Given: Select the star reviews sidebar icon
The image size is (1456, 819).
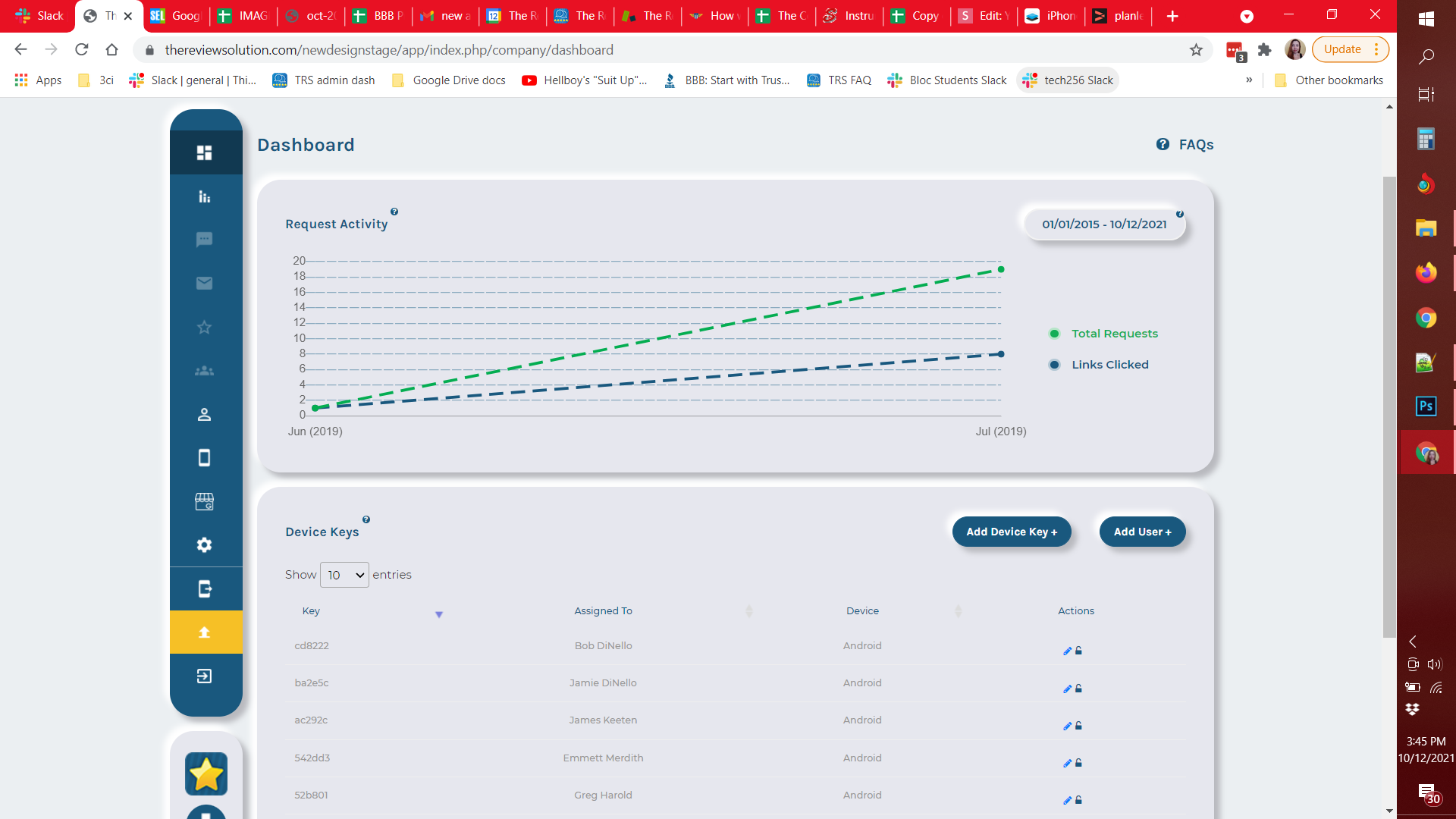Looking at the screenshot, I should (204, 328).
